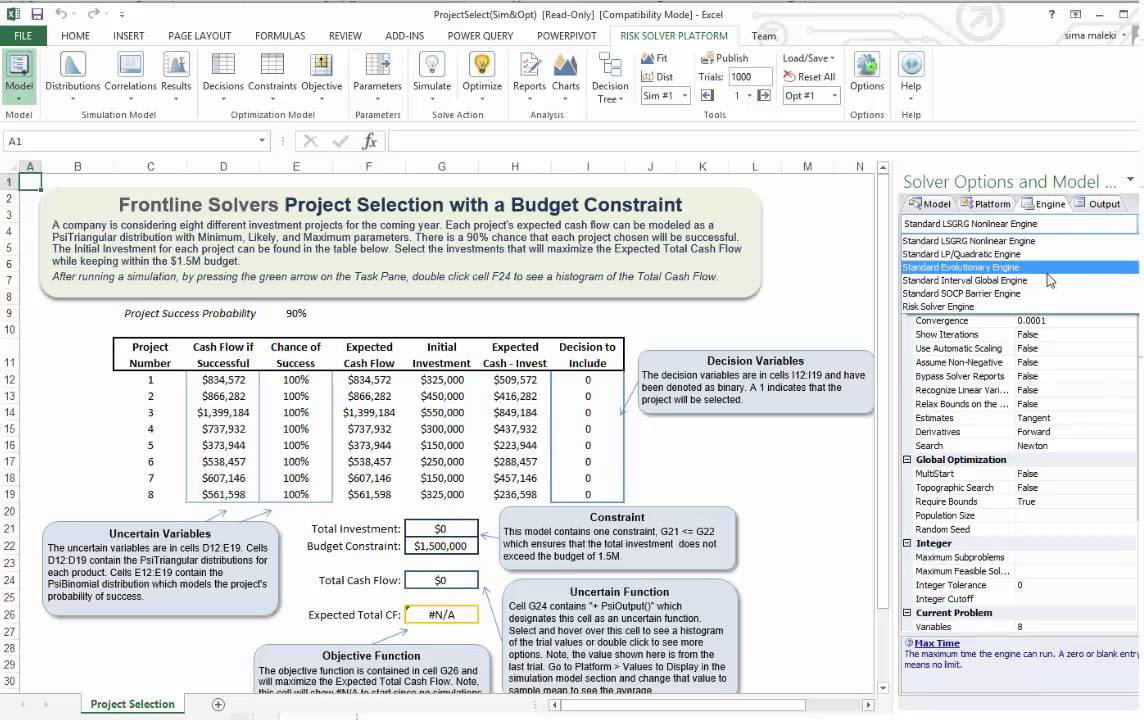Open the POWER QUERY ribbon tab
This screenshot has height=720, width=1144.
click(x=480, y=36)
